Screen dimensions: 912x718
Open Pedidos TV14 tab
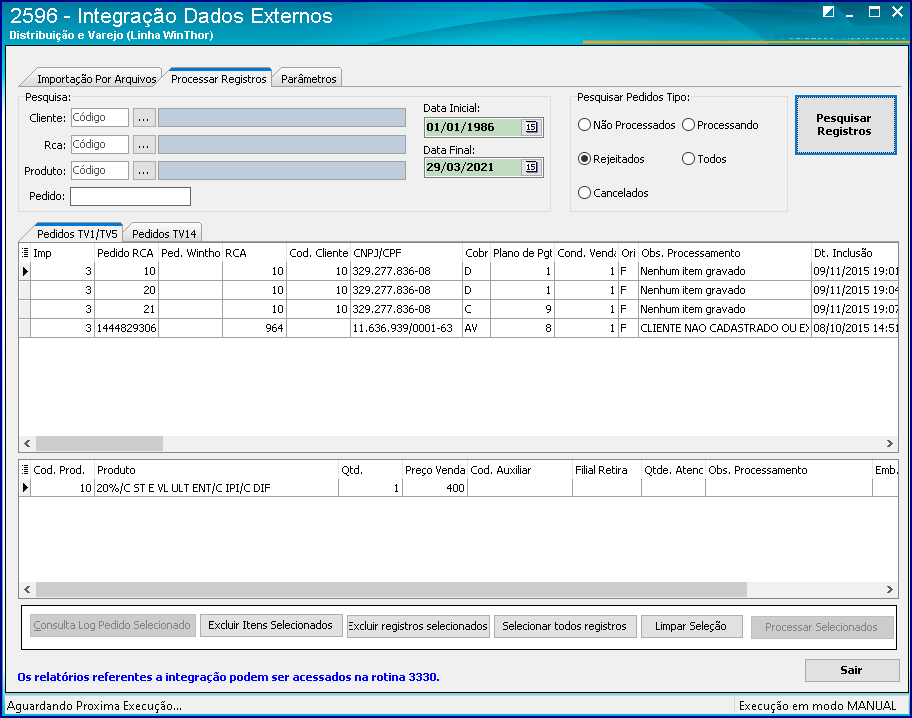164,233
